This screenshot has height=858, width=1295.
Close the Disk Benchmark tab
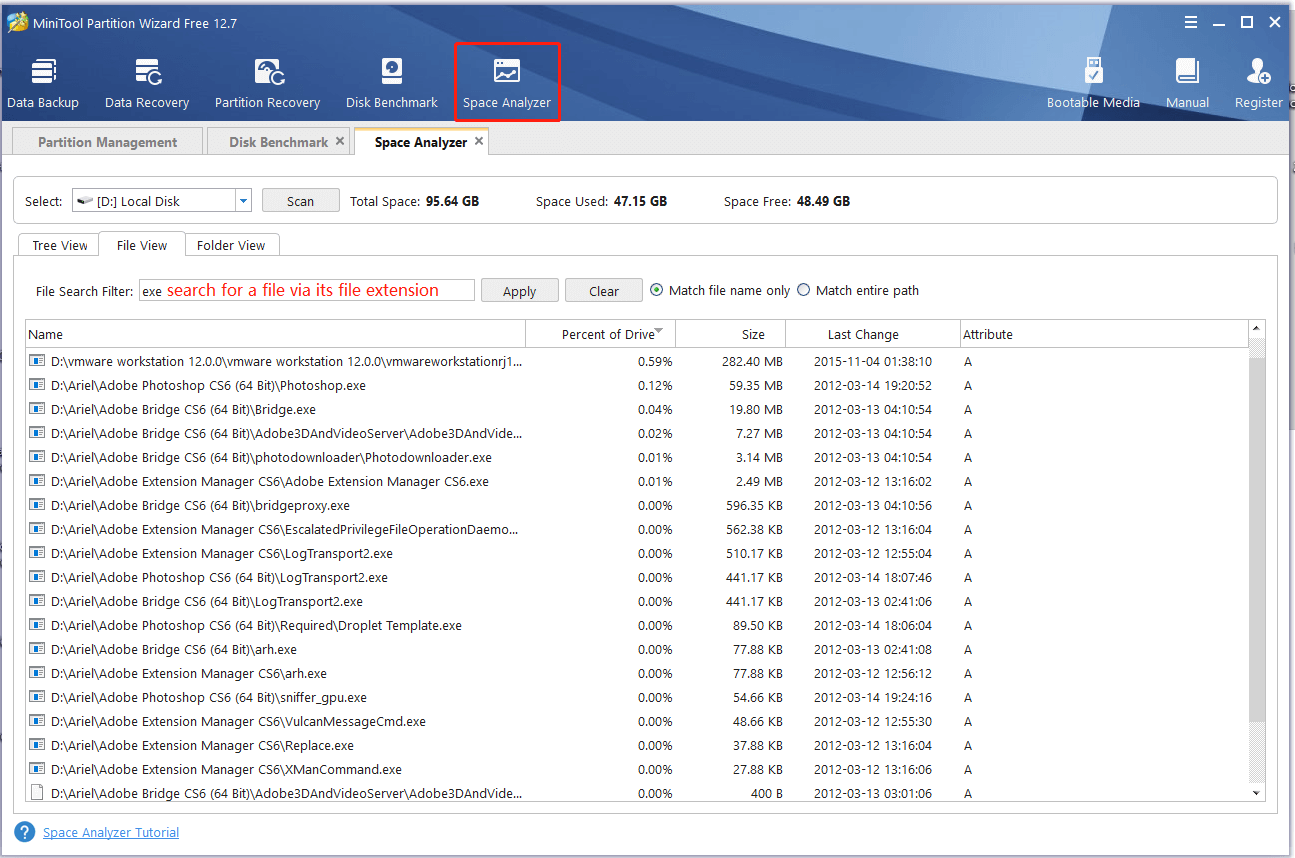point(340,141)
